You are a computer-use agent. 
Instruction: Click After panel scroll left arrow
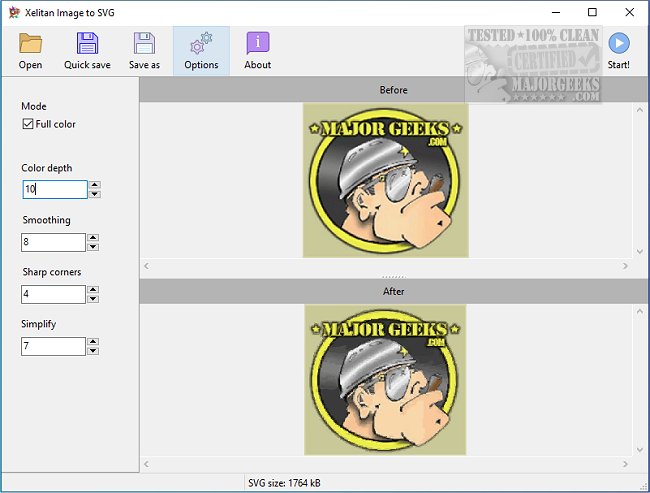pyautogui.click(x=147, y=464)
